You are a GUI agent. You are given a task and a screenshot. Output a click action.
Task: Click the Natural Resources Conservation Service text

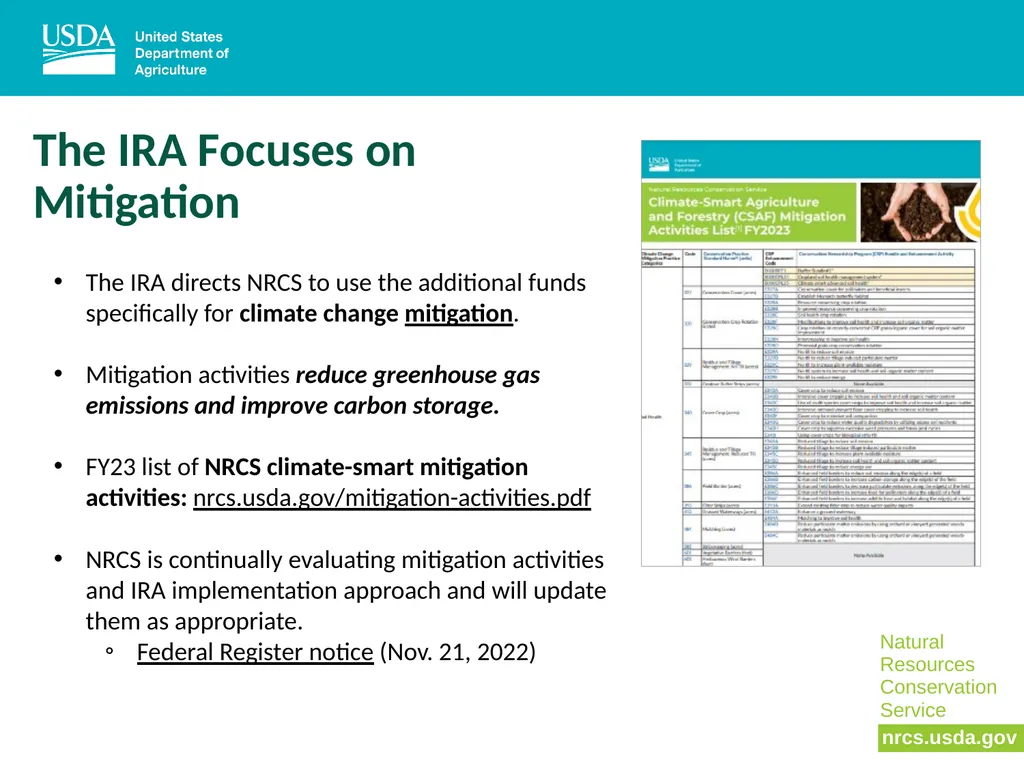[938, 675]
